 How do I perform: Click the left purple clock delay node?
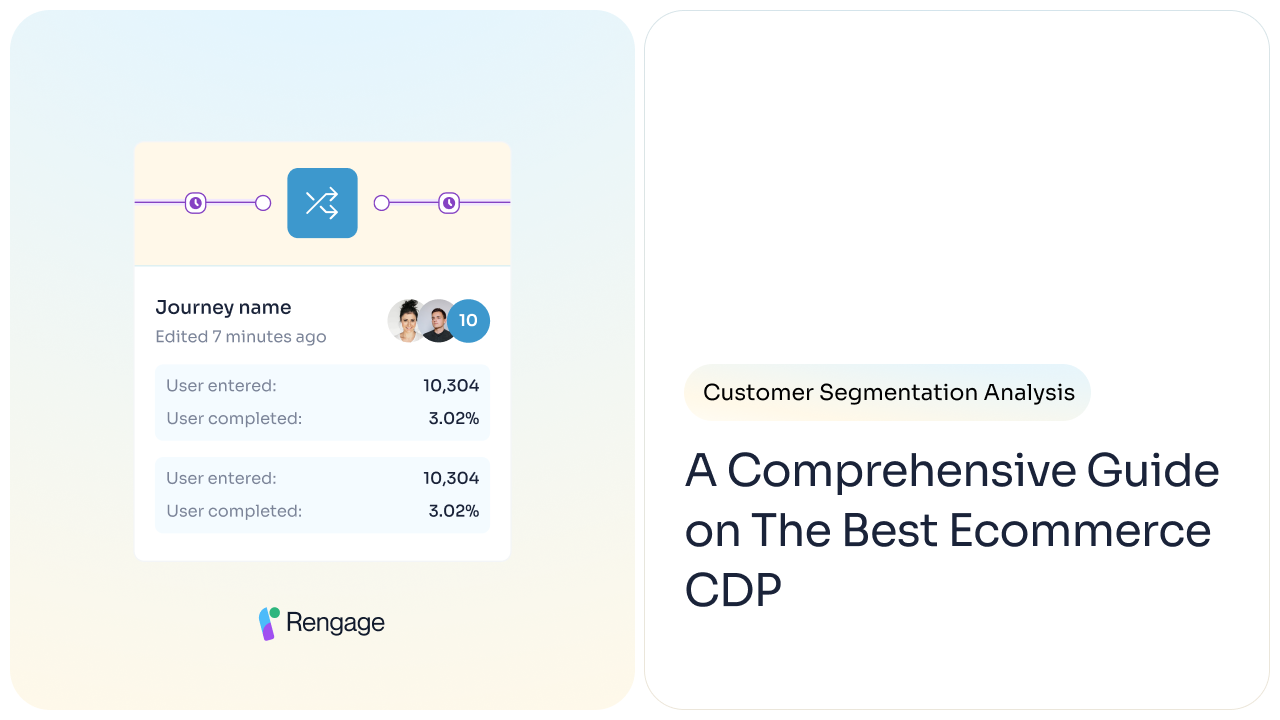(x=196, y=203)
